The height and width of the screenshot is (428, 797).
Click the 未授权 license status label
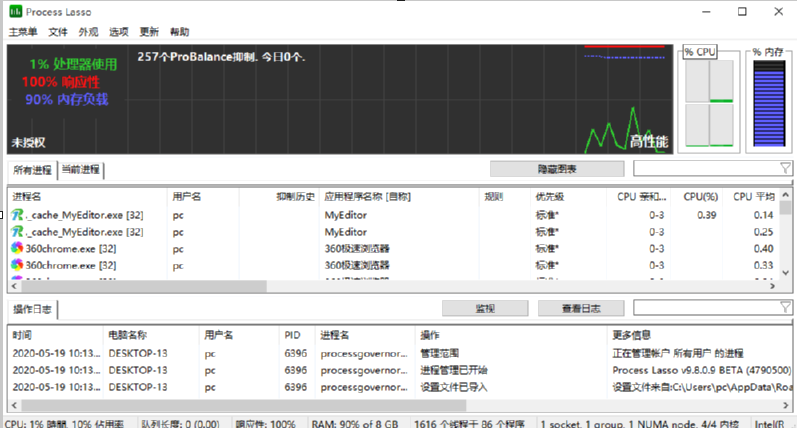(x=28, y=143)
